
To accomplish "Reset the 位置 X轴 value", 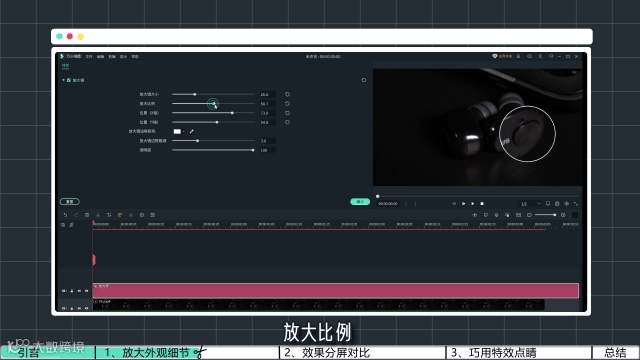I will tap(287, 113).
